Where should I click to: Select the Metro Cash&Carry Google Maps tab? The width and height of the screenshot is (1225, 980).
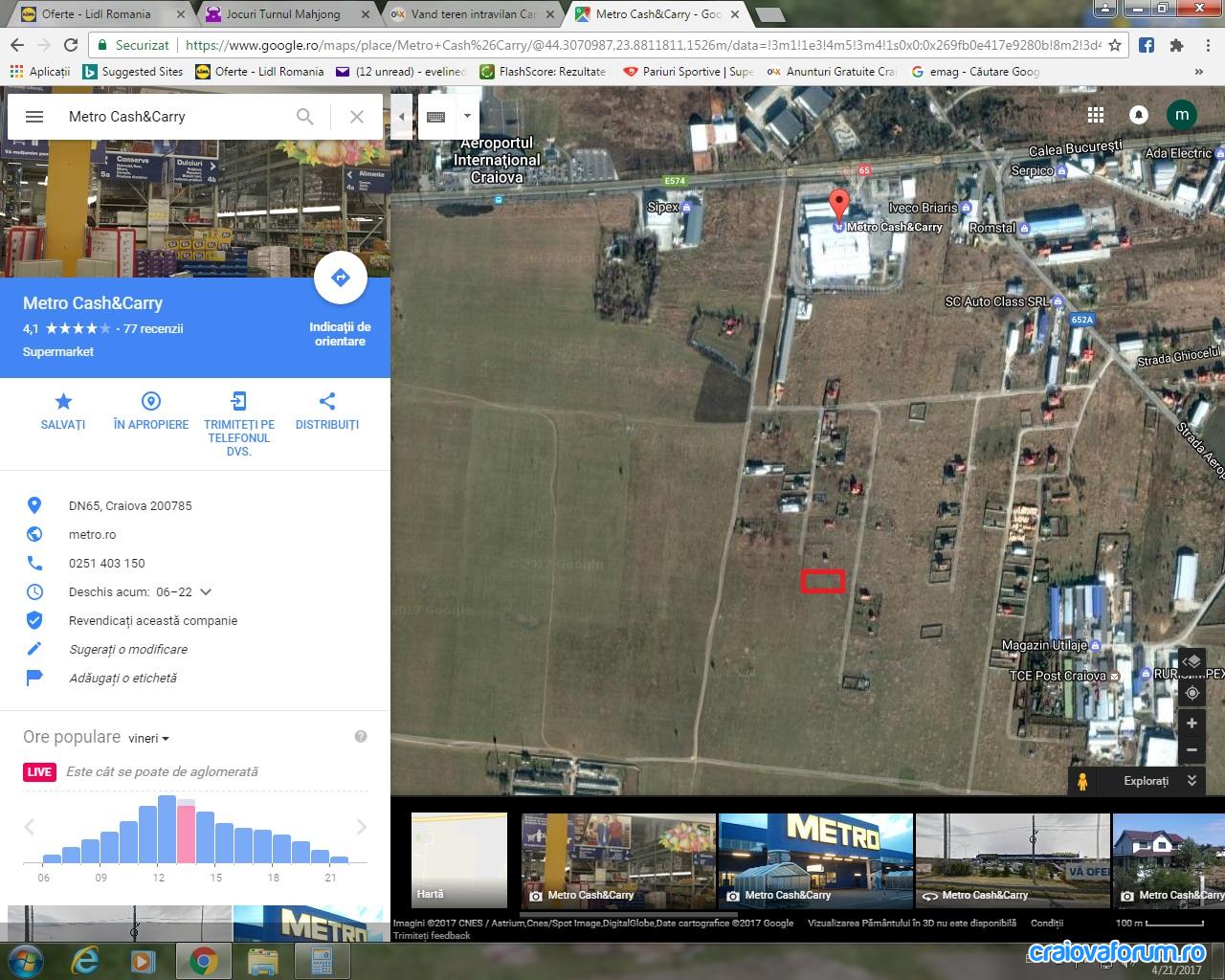coord(657,14)
